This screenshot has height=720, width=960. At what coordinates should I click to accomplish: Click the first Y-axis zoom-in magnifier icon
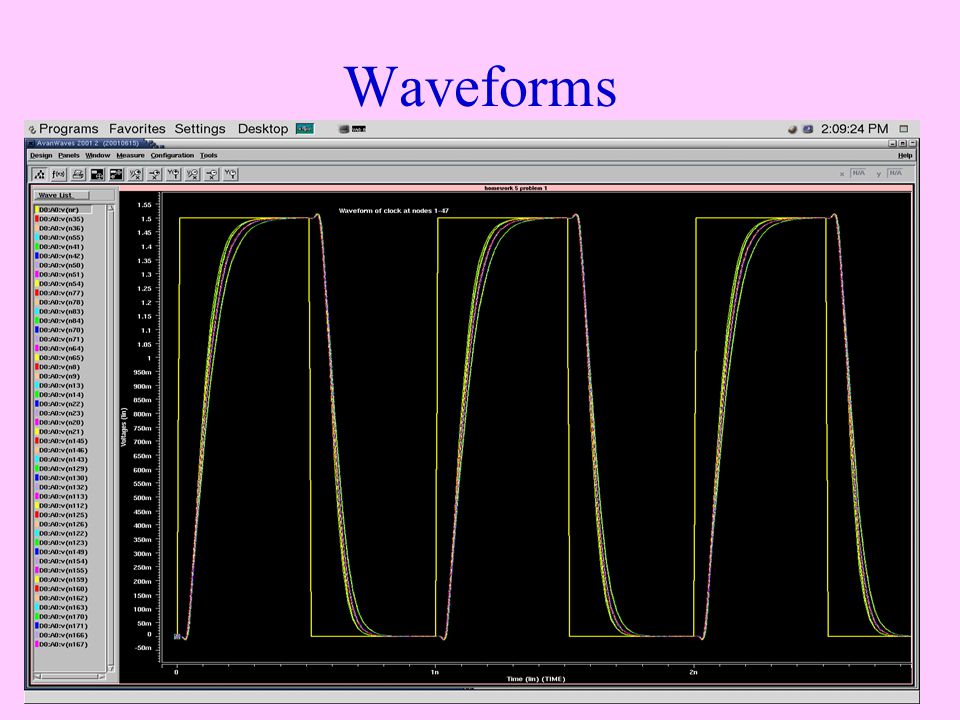173,174
